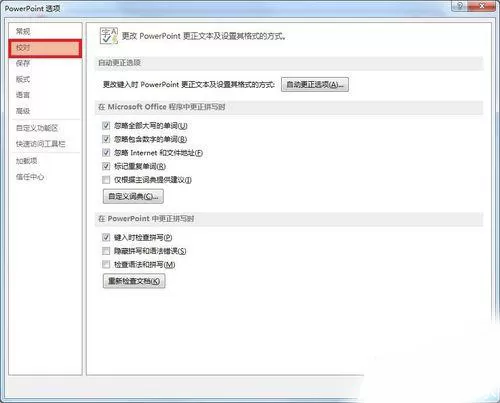Toggle 键入时检查拼写(P) checkbox
The height and width of the screenshot is (403, 500).
tap(106, 237)
